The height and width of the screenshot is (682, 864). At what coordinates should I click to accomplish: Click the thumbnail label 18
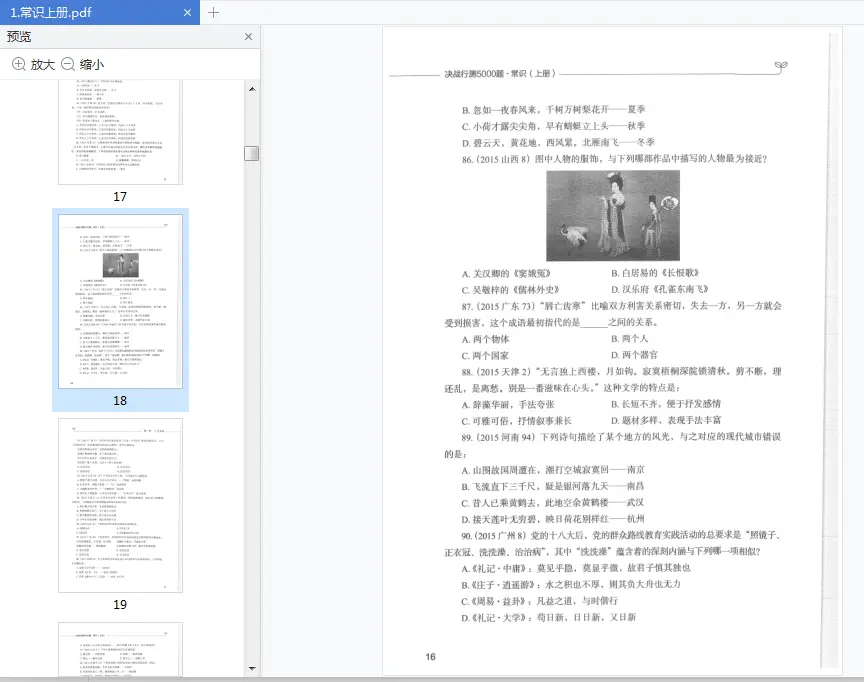120,400
